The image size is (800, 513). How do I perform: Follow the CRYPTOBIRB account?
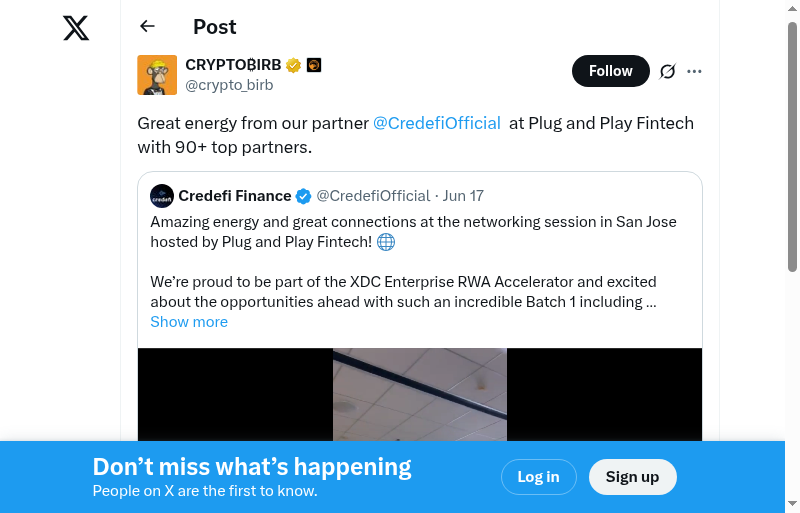click(x=610, y=71)
